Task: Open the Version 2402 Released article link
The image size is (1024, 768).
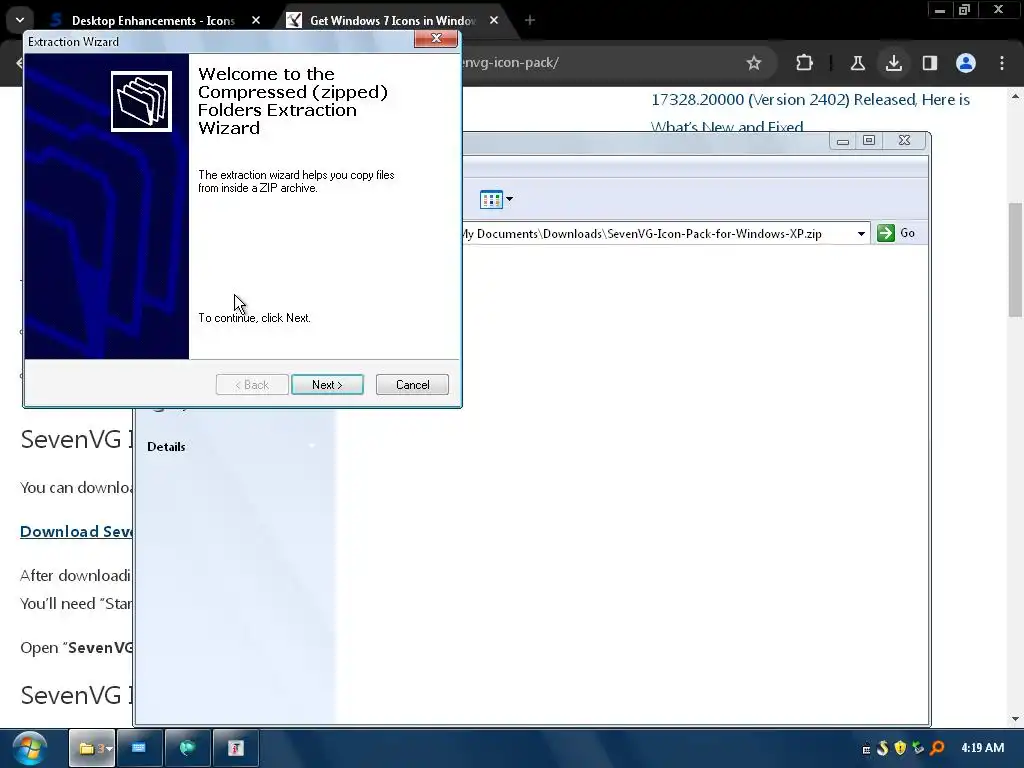Action: 810,112
